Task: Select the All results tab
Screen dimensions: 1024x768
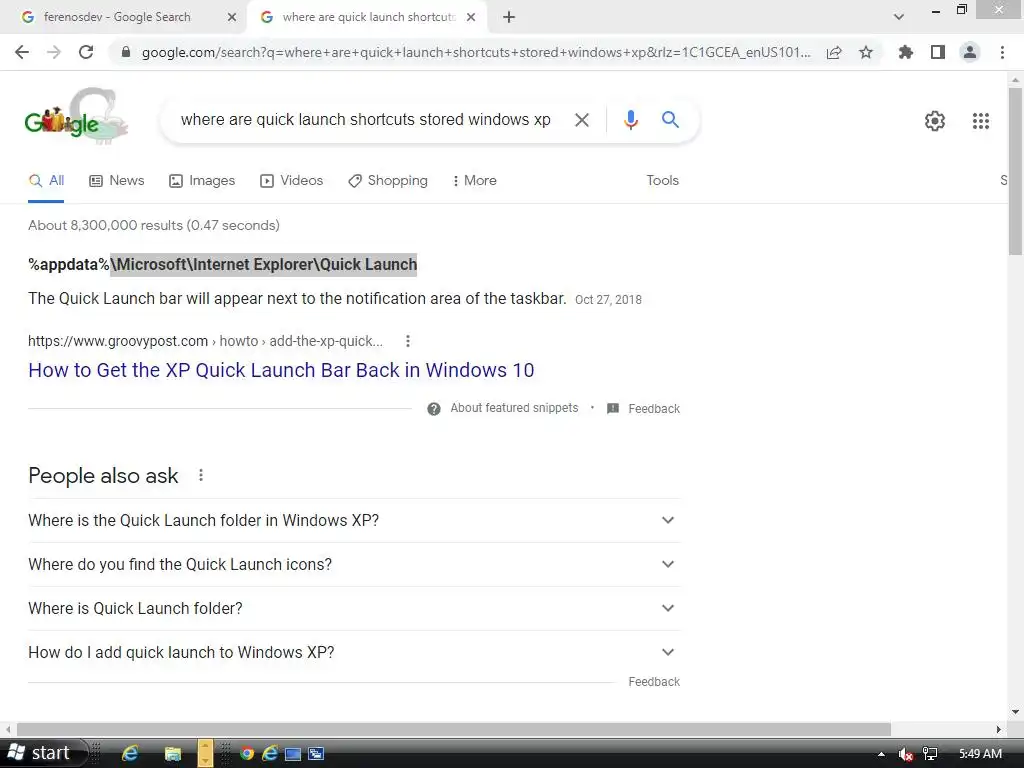Action: pyautogui.click(x=46, y=181)
